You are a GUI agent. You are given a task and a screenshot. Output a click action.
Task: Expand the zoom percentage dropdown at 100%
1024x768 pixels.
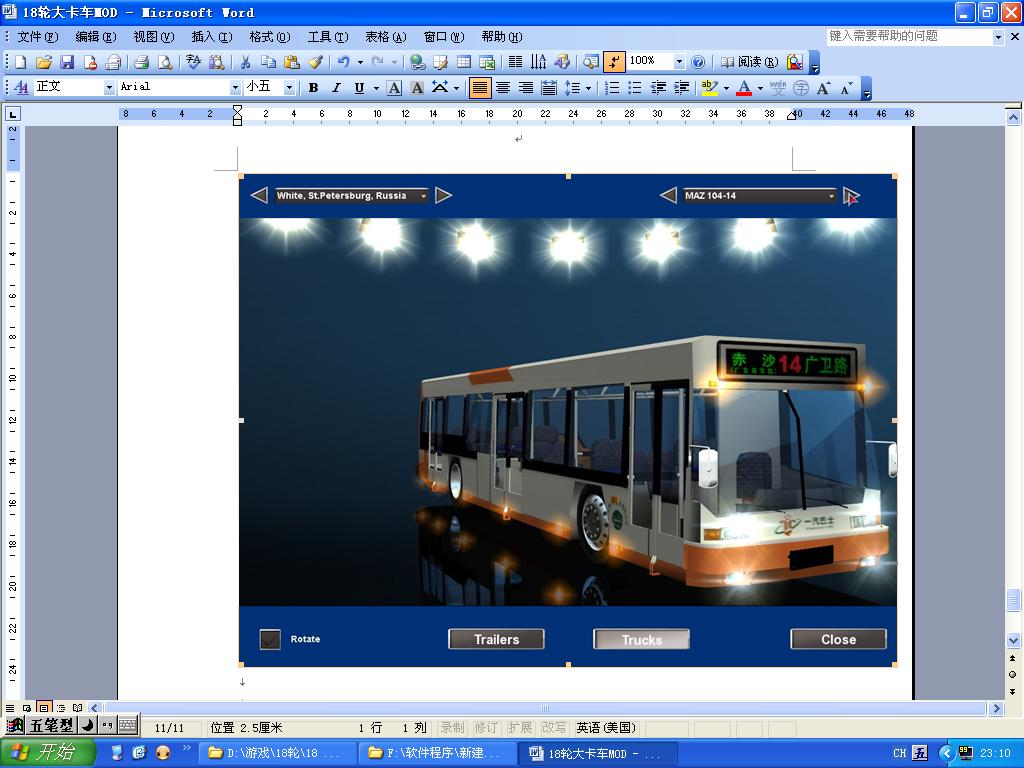point(679,62)
